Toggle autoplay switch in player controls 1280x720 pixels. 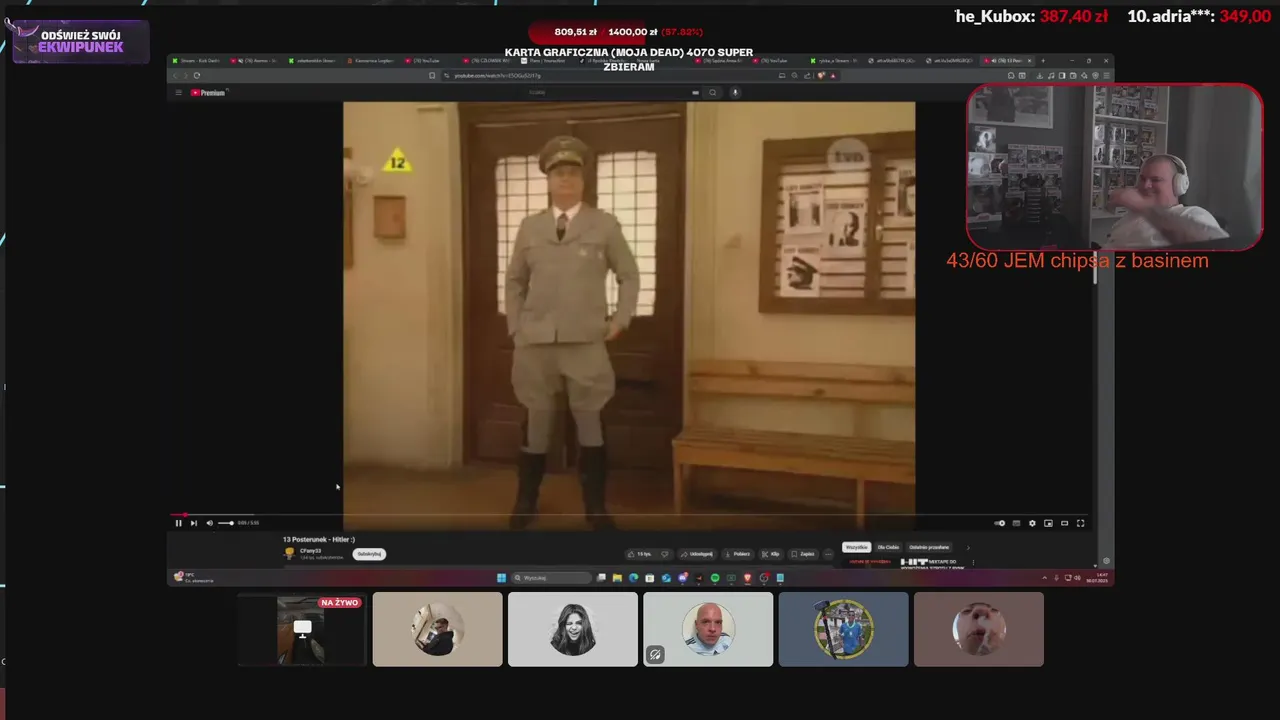[999, 523]
